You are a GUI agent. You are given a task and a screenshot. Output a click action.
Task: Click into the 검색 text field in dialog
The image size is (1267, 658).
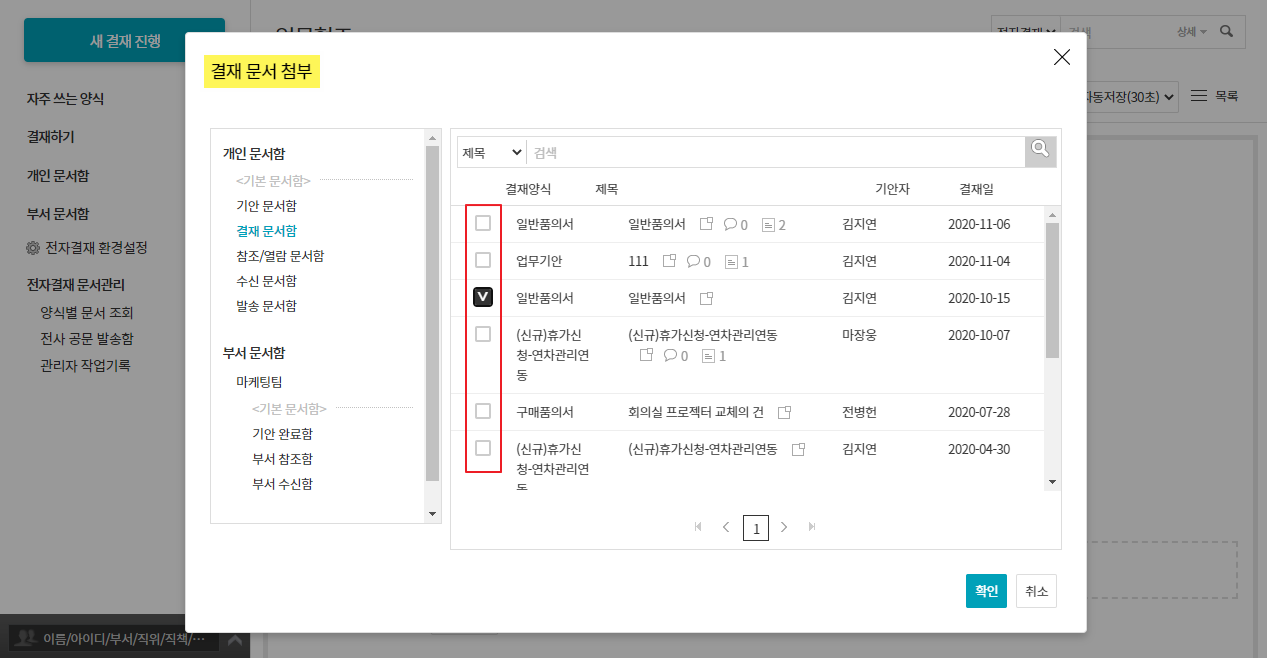tap(775, 152)
